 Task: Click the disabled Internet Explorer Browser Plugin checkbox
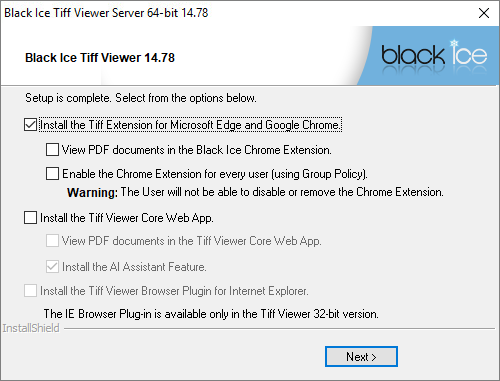coord(30,291)
